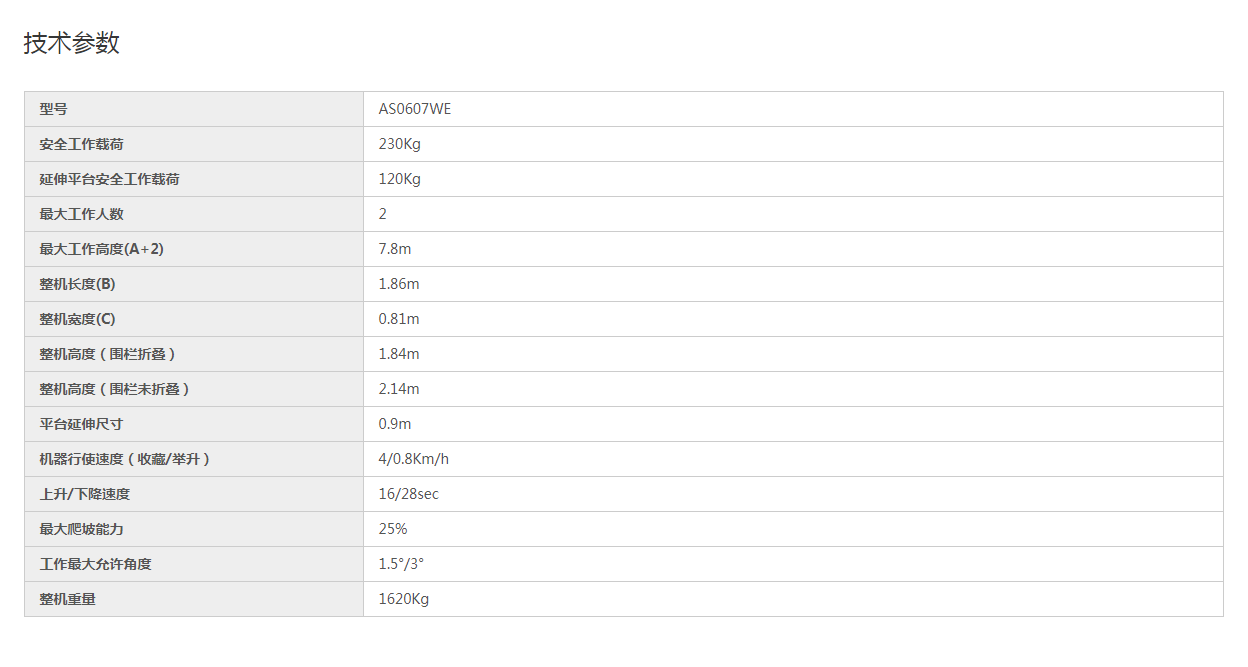The width and height of the screenshot is (1248, 667).
Task: Click the AS0607WE model value
Action: [415, 109]
